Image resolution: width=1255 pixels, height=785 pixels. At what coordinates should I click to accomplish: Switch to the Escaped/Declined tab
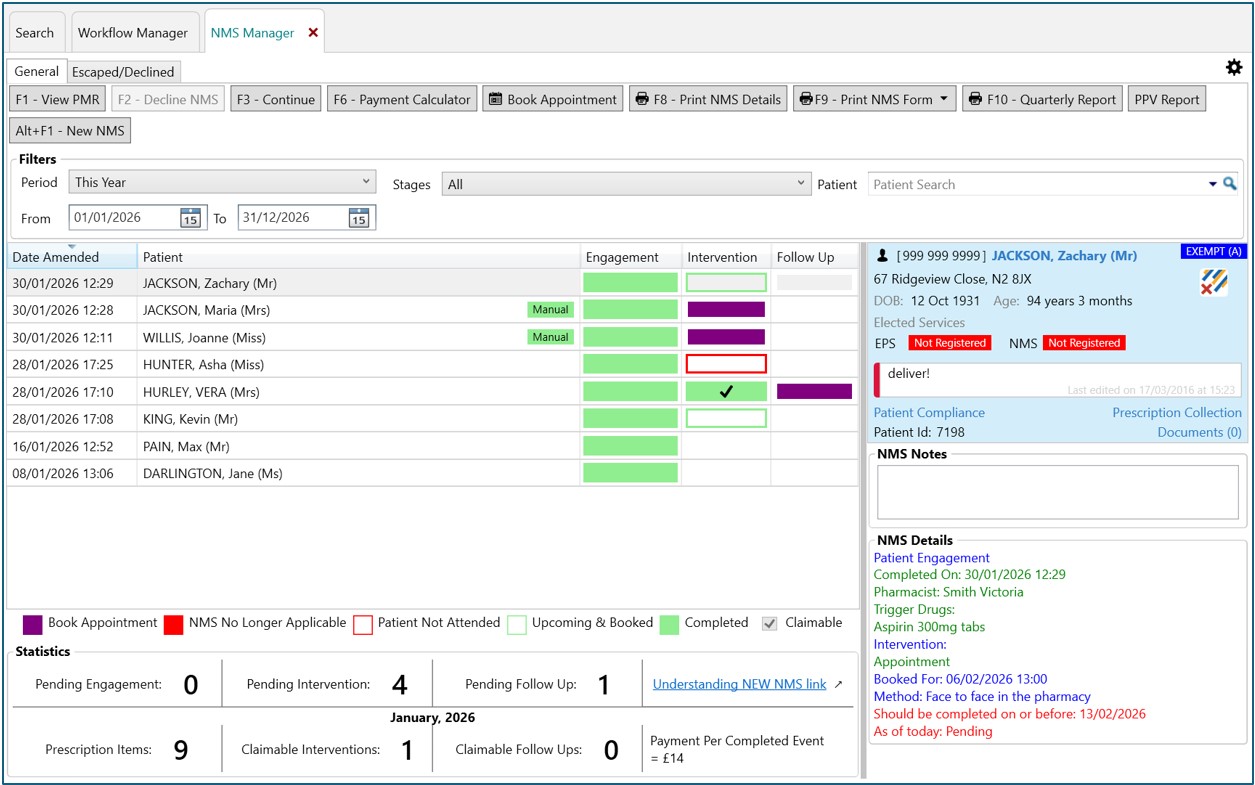(123, 72)
